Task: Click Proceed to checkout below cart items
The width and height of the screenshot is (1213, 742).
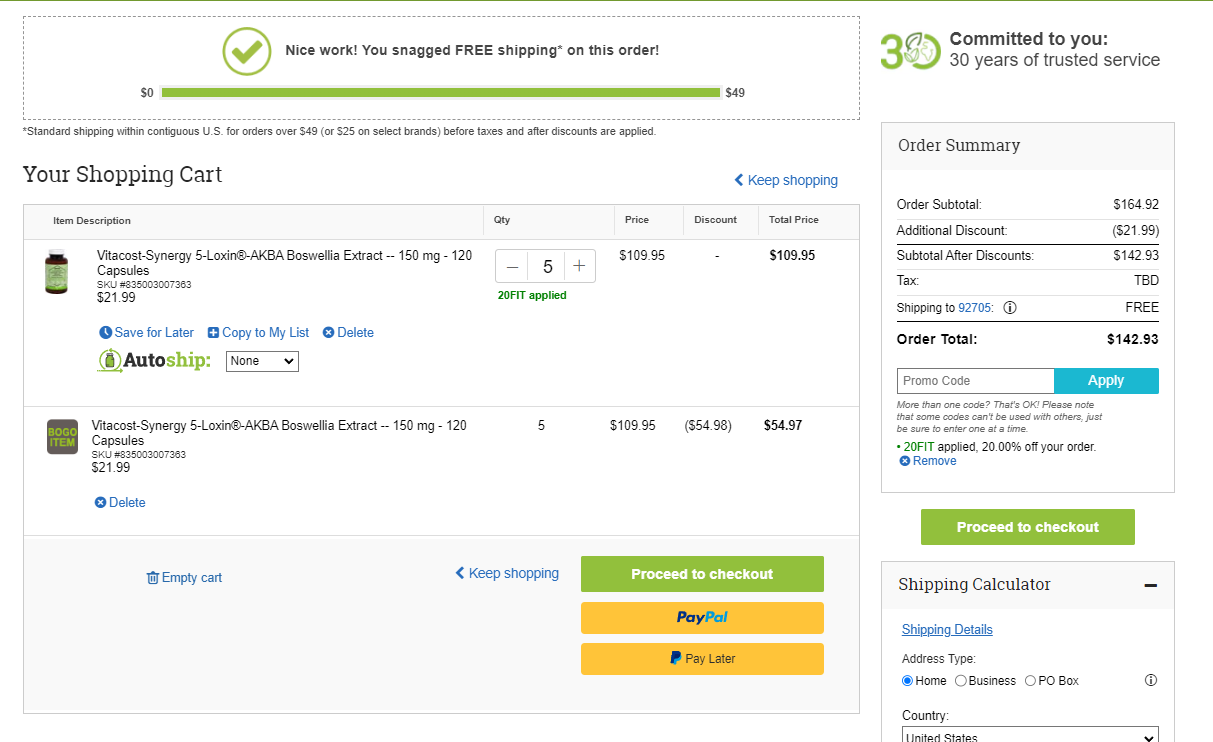Action: coord(702,574)
